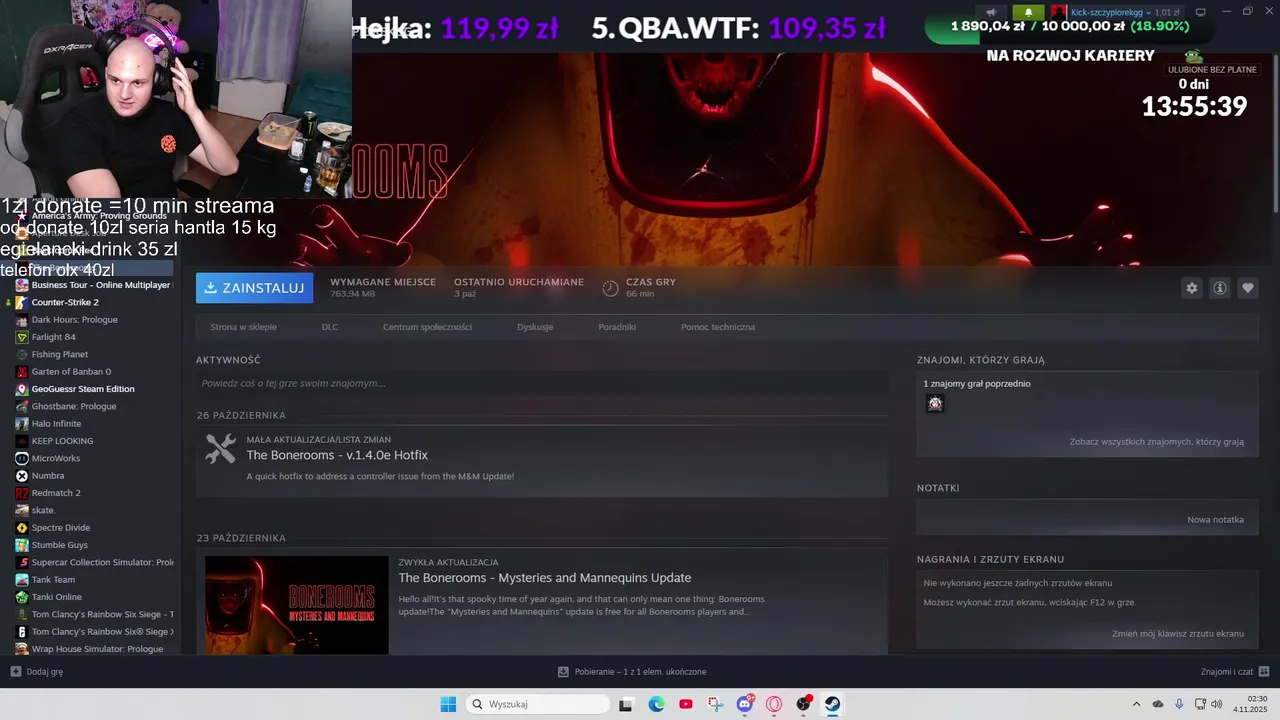
Task: Create a Nowa notatka
Action: 1215,520
